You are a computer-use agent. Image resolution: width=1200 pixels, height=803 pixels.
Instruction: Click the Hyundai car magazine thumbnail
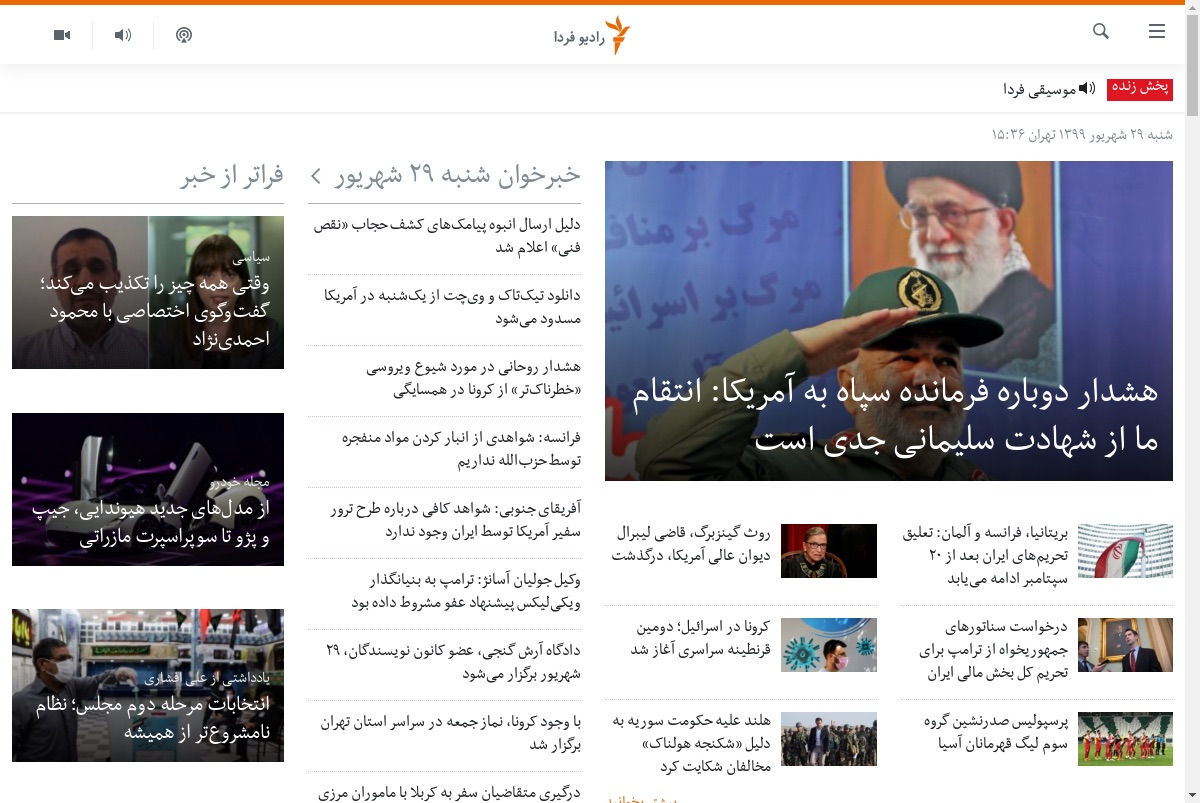click(148, 489)
